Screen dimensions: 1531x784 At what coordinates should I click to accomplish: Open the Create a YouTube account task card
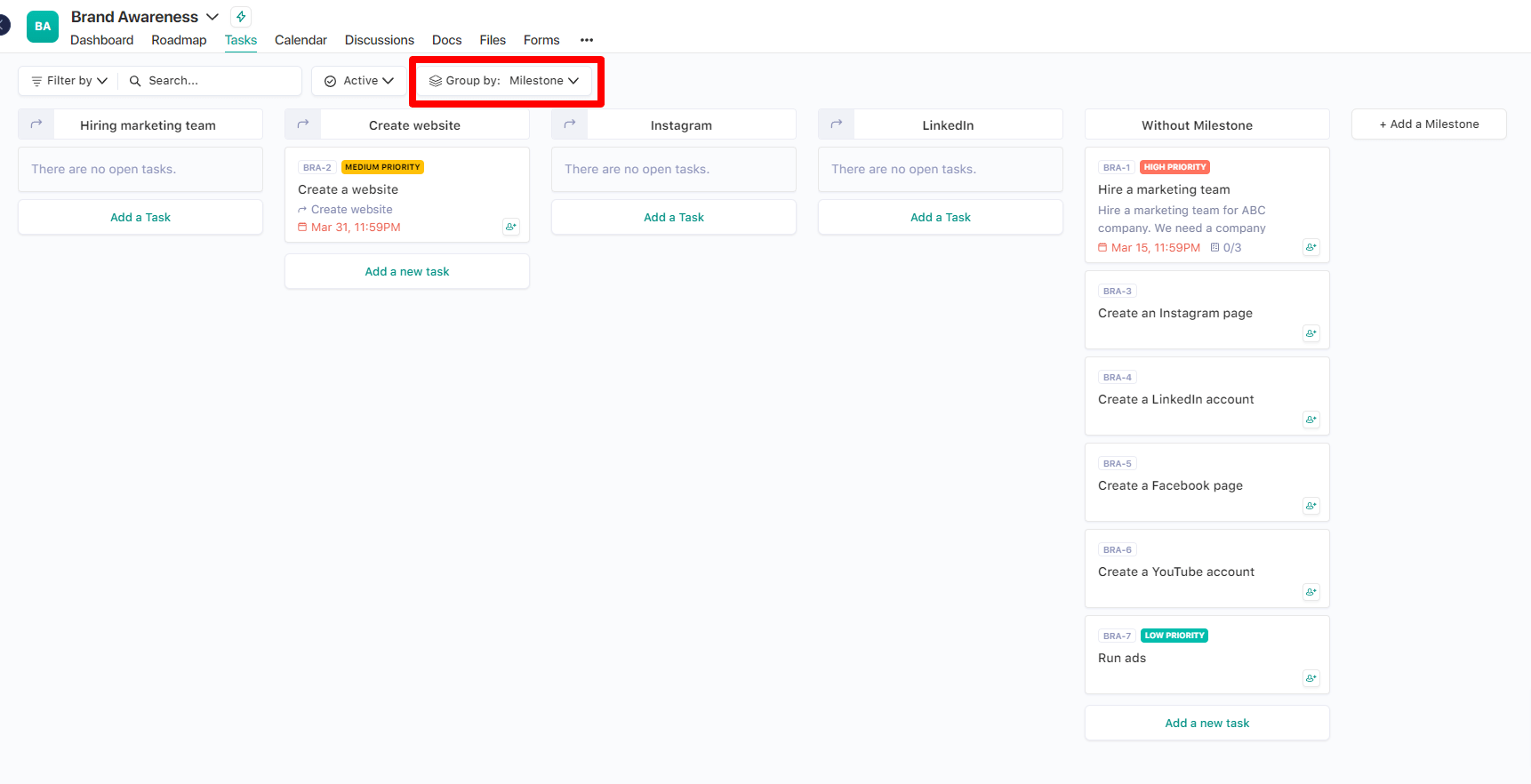[1176, 572]
